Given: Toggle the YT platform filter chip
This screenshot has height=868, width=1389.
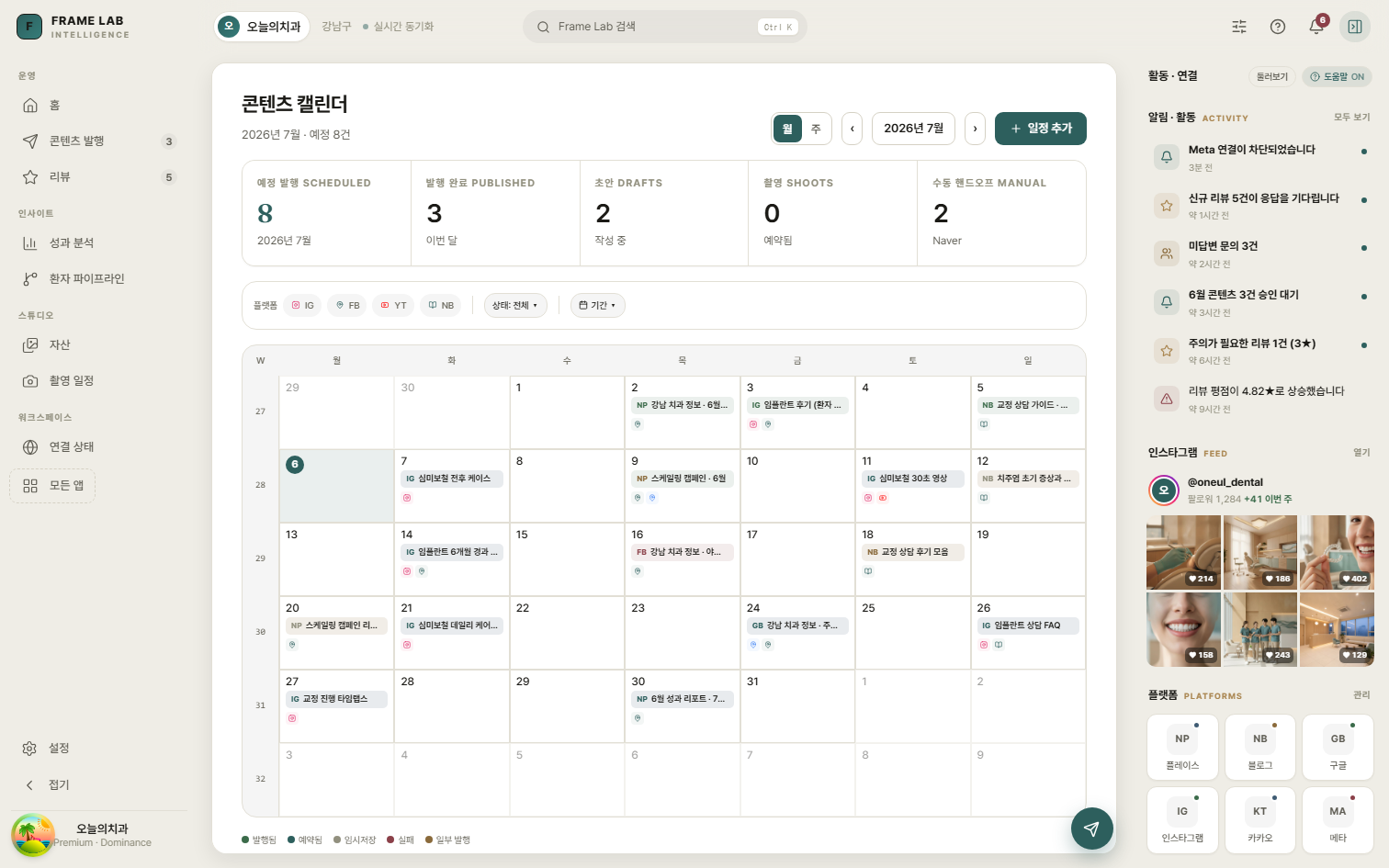Looking at the screenshot, I should tap(393, 305).
